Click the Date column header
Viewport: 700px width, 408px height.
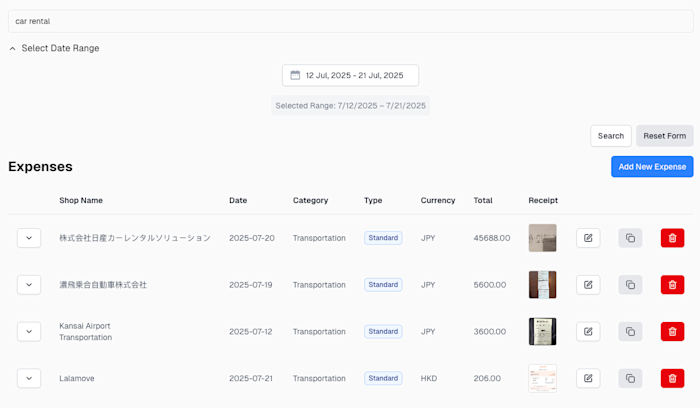238,200
